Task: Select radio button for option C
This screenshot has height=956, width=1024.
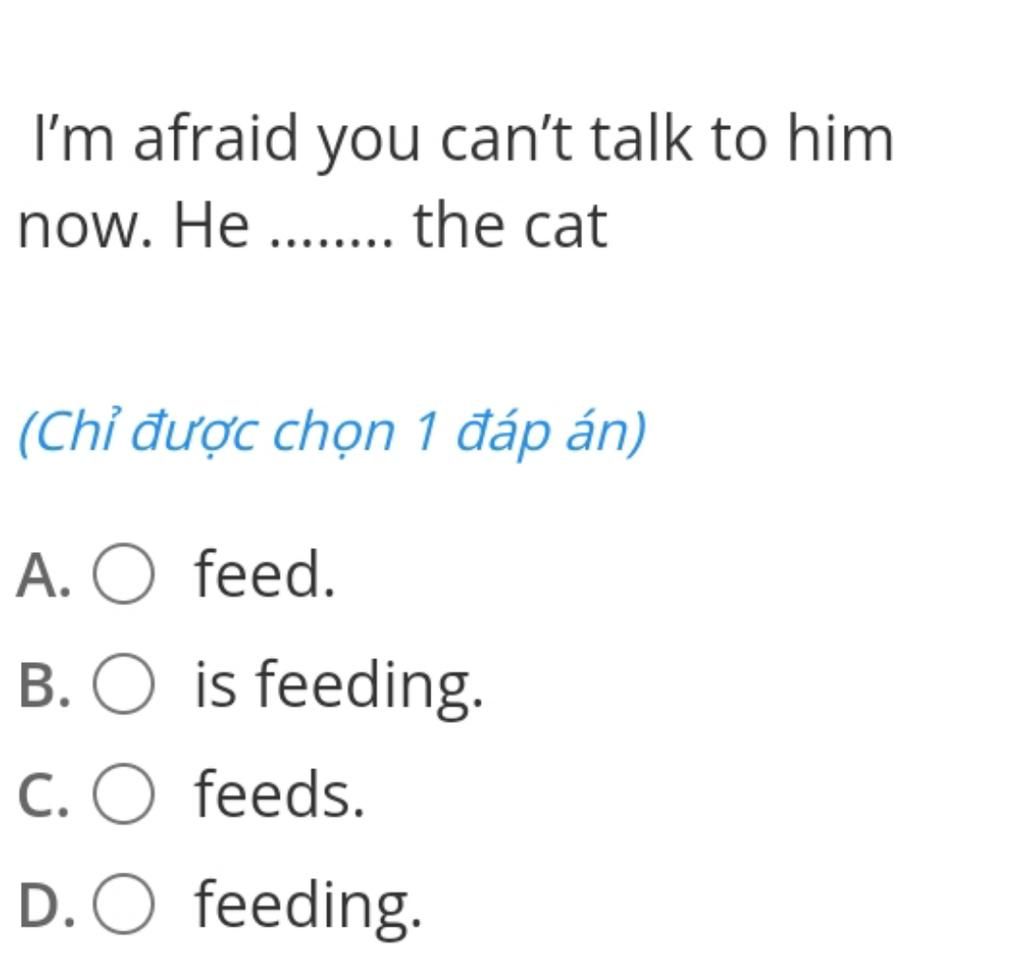Action: point(123,793)
